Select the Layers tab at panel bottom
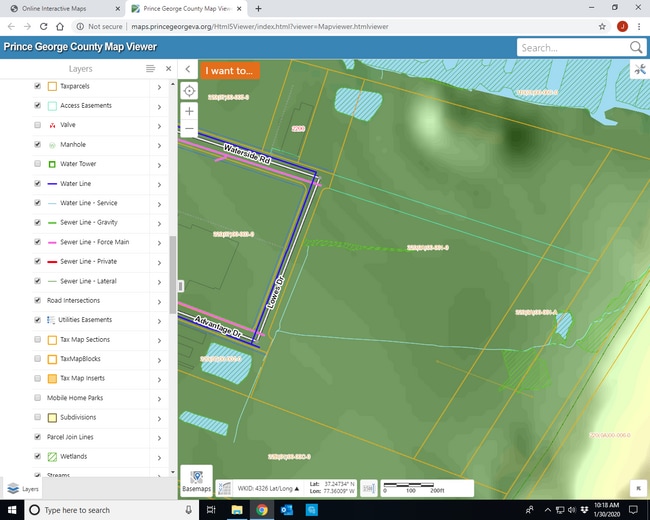This screenshot has height=520, width=650. 22,489
